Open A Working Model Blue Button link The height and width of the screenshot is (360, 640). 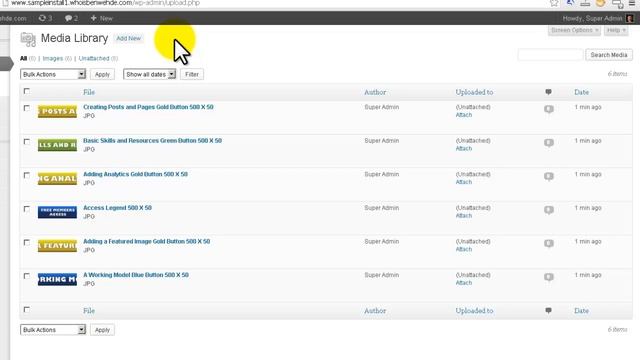click(136, 275)
